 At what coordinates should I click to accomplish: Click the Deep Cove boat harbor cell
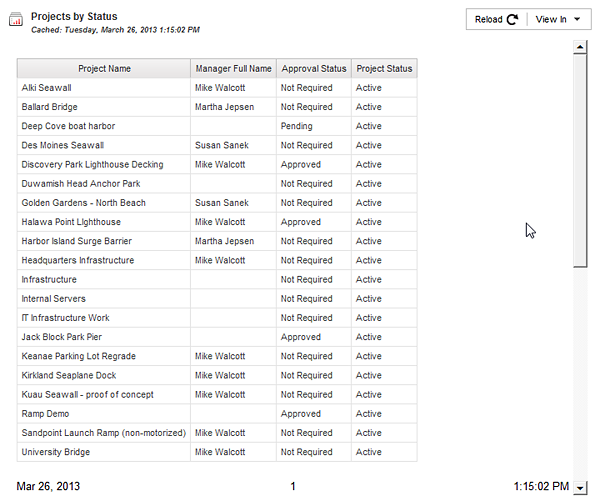point(68,126)
